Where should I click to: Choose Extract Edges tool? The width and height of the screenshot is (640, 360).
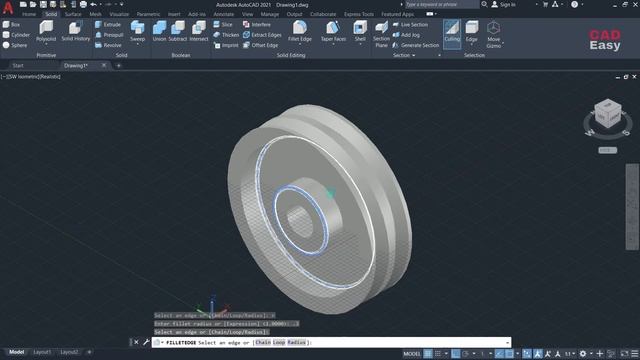[262, 35]
